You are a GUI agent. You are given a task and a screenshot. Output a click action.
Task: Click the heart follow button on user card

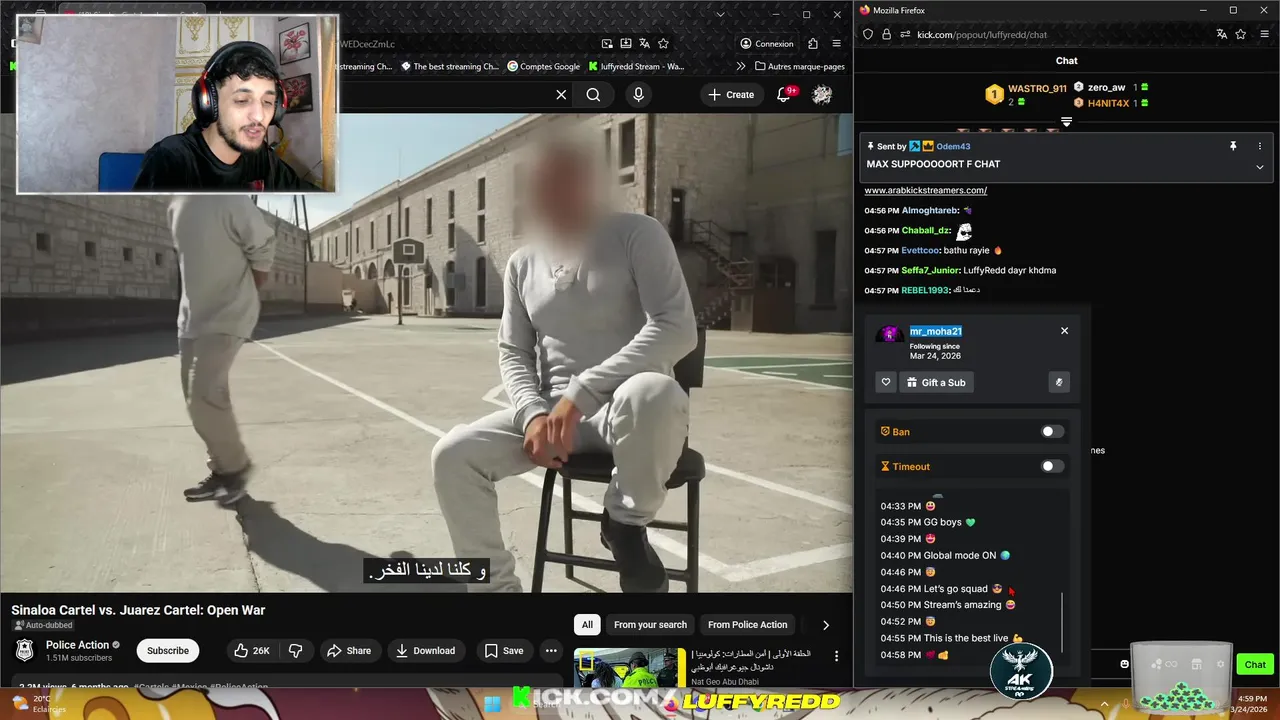coord(886,382)
